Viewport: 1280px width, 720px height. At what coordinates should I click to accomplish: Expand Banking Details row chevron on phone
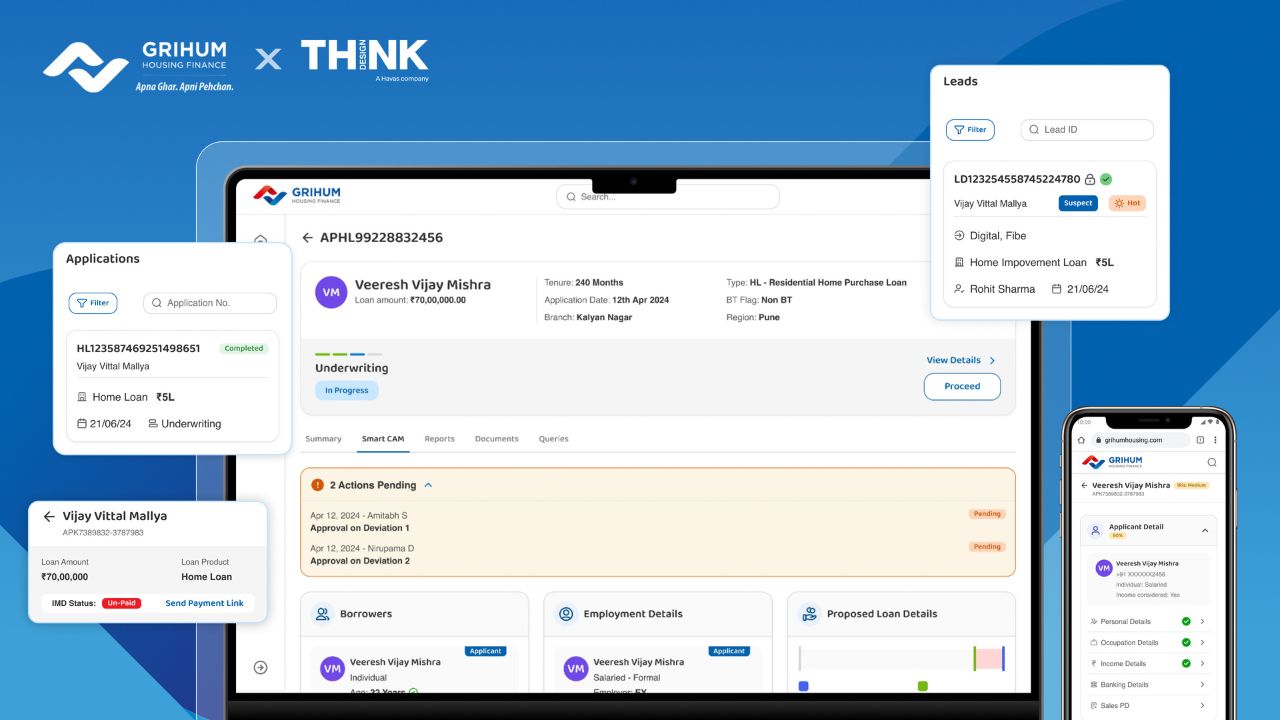pos(1202,685)
